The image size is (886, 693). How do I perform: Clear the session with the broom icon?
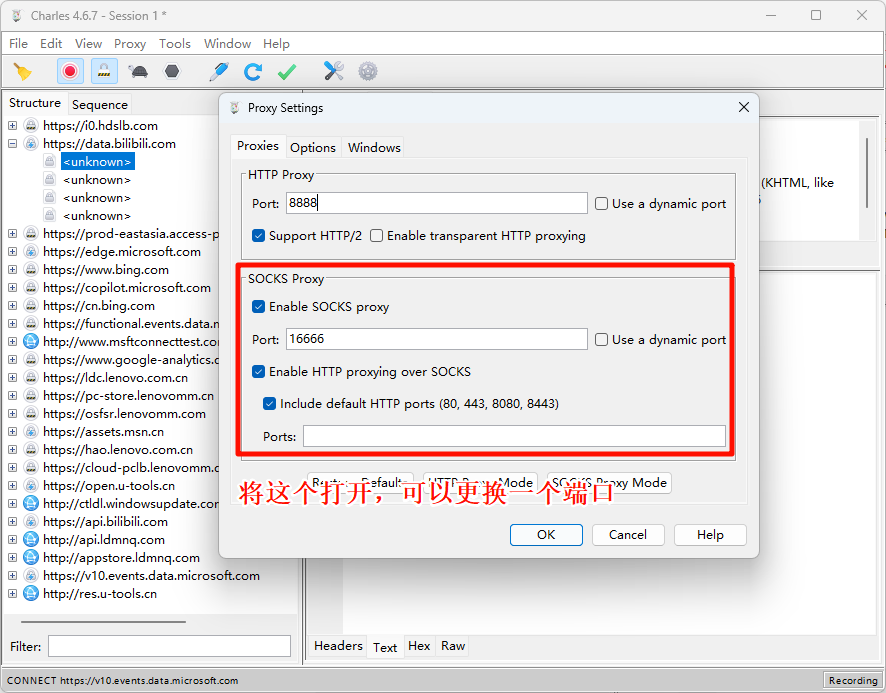(22, 71)
